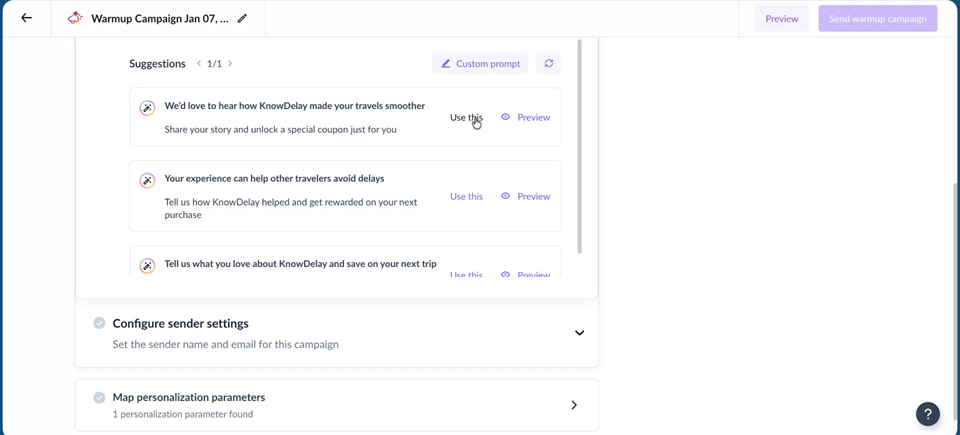Click the back arrow icon

(x=26, y=18)
